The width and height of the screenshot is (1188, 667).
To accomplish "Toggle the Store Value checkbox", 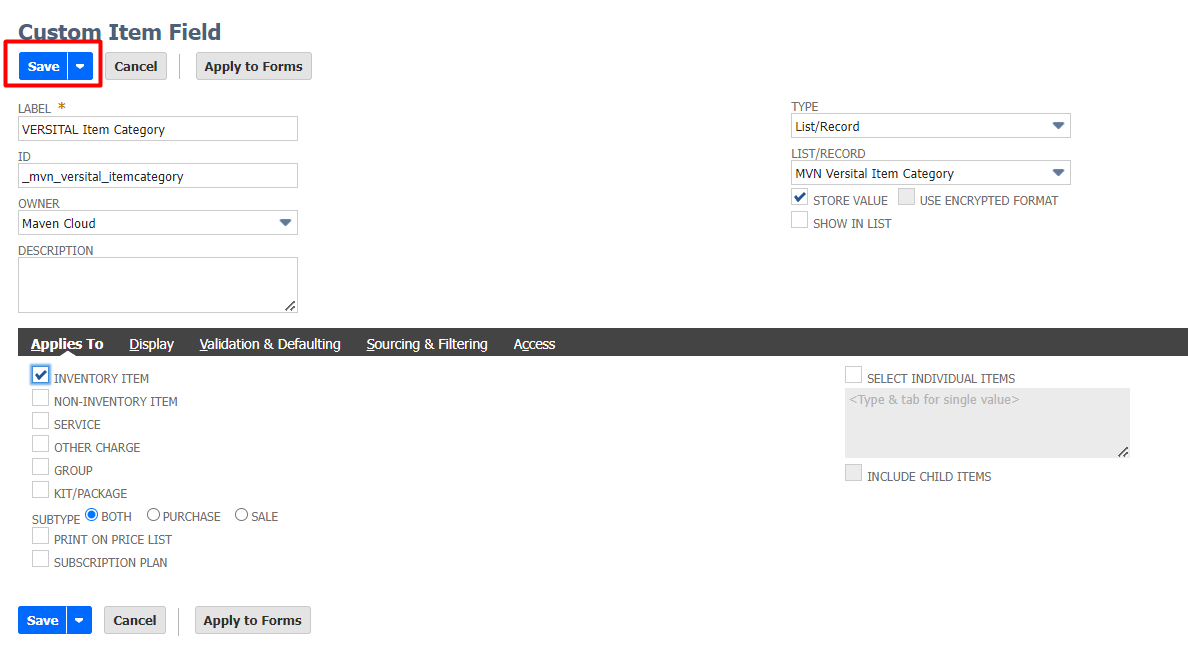I will pos(800,198).
